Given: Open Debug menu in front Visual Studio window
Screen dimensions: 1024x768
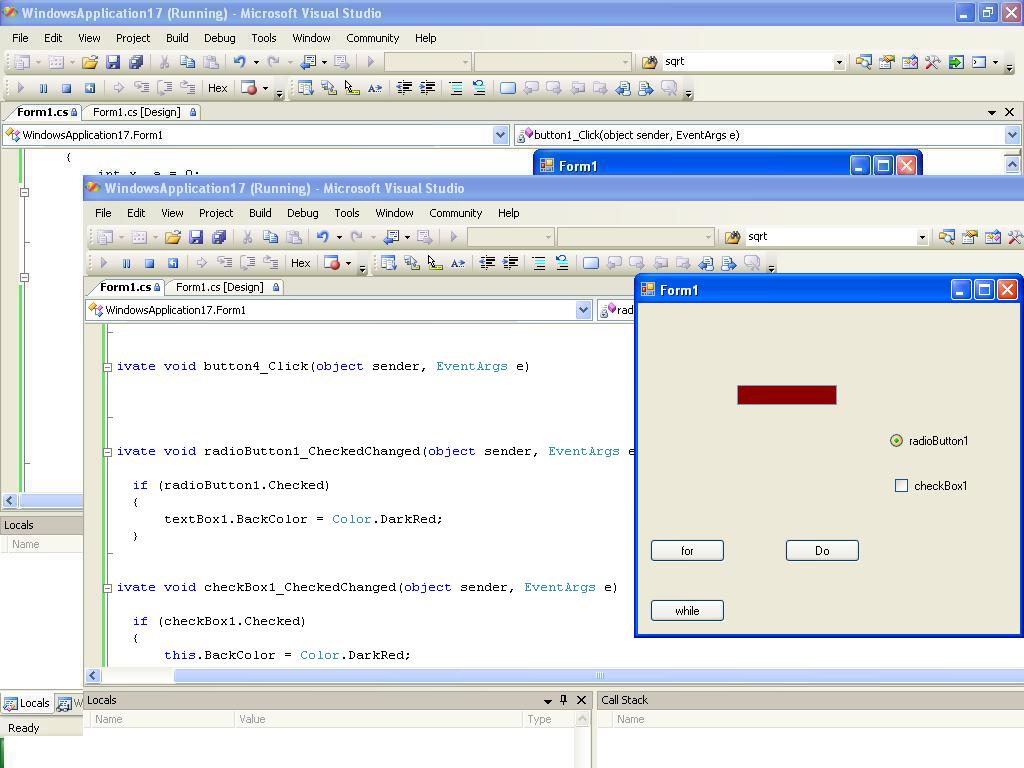Looking at the screenshot, I should click(302, 213).
